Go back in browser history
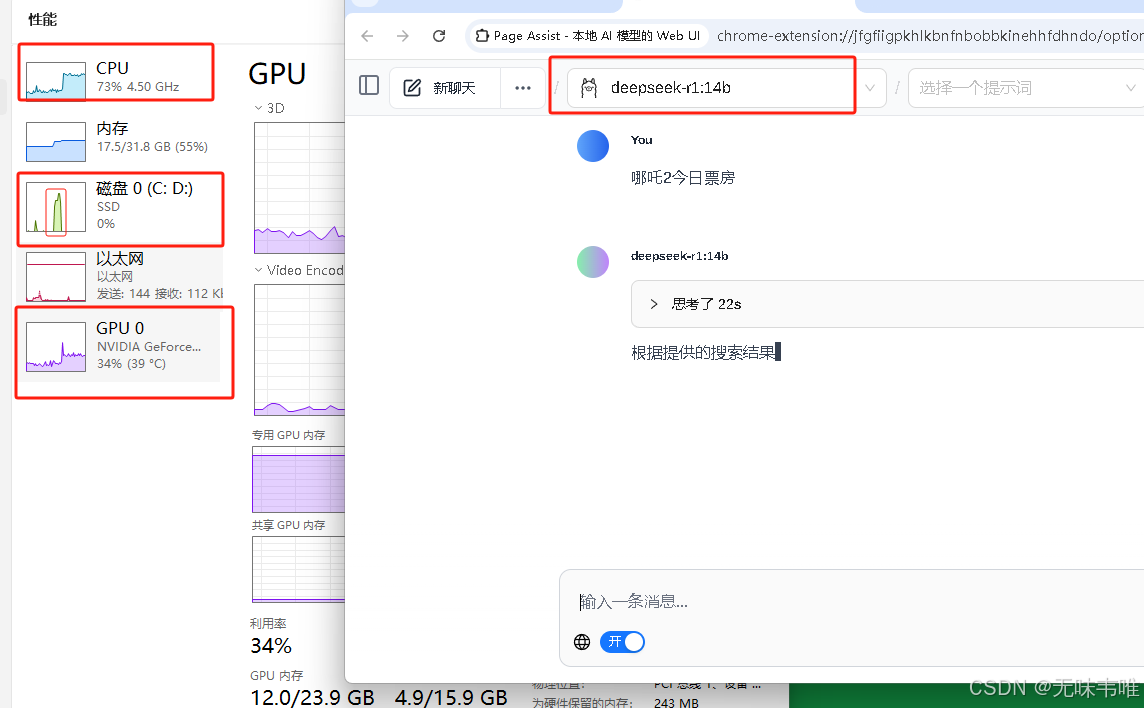Screen dimensions: 1144x708 point(367,36)
